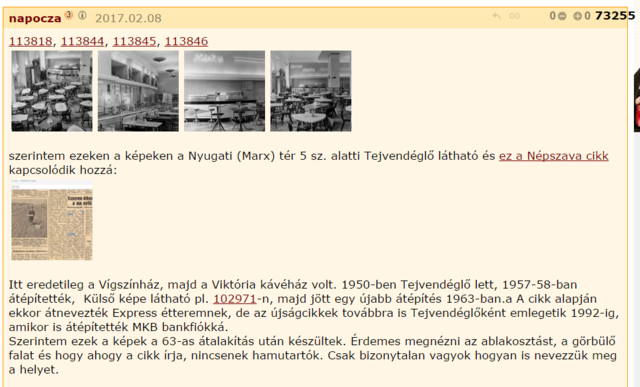This screenshot has height=387, width=640.
Task: Open first restaurant interior thumbnail
Action: (52, 91)
